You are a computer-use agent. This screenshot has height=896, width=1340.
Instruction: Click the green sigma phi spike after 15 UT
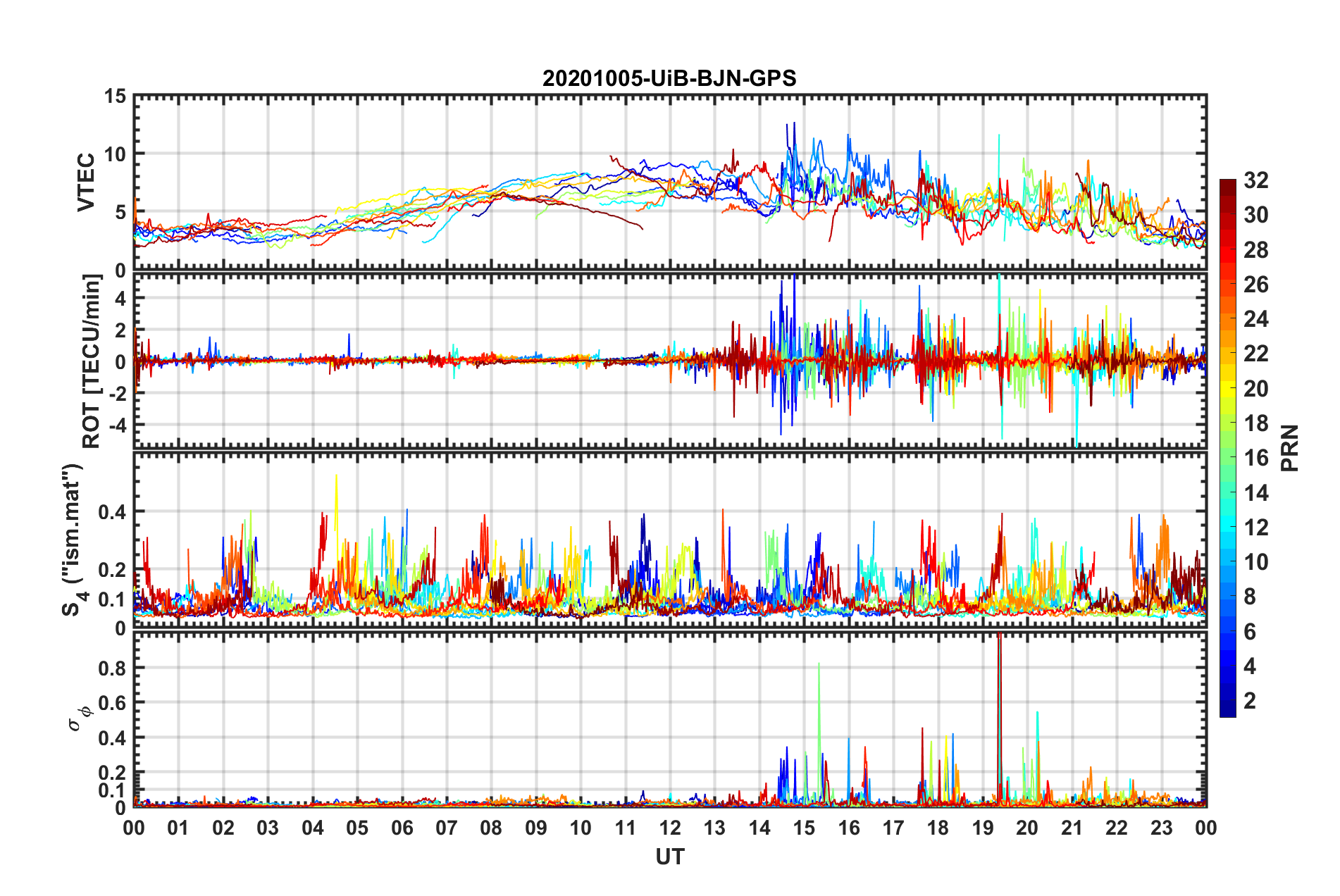pos(819,733)
